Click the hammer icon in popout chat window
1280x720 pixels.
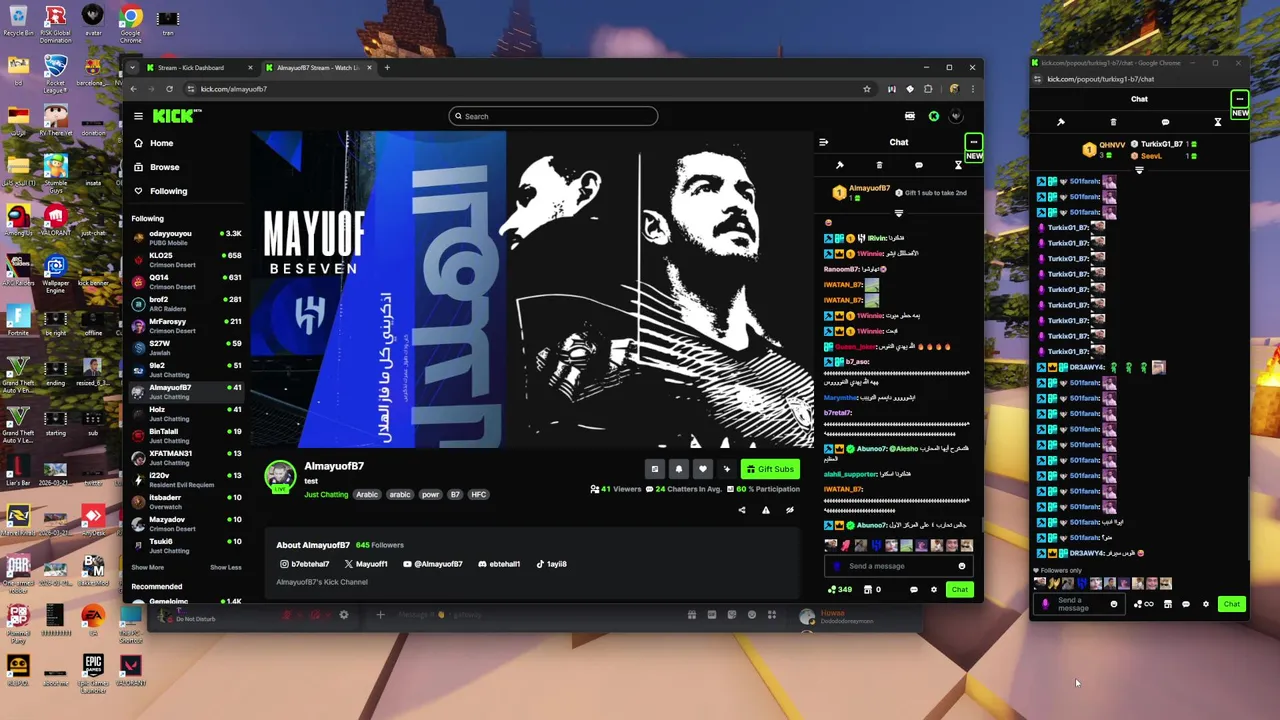click(x=1061, y=122)
